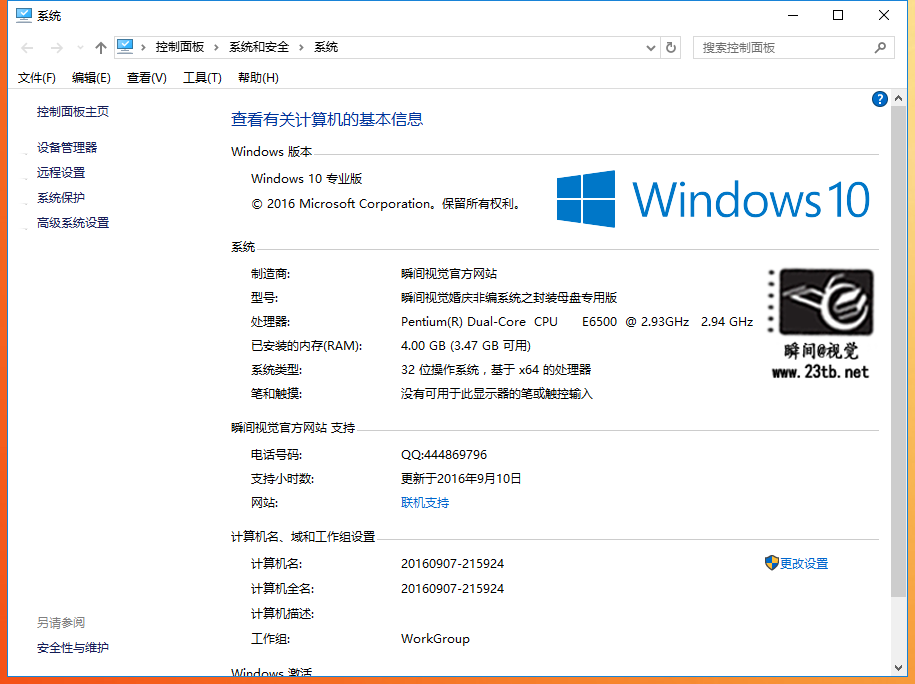Click the 联机支持 website link
The width and height of the screenshot is (915, 684).
tap(425, 502)
